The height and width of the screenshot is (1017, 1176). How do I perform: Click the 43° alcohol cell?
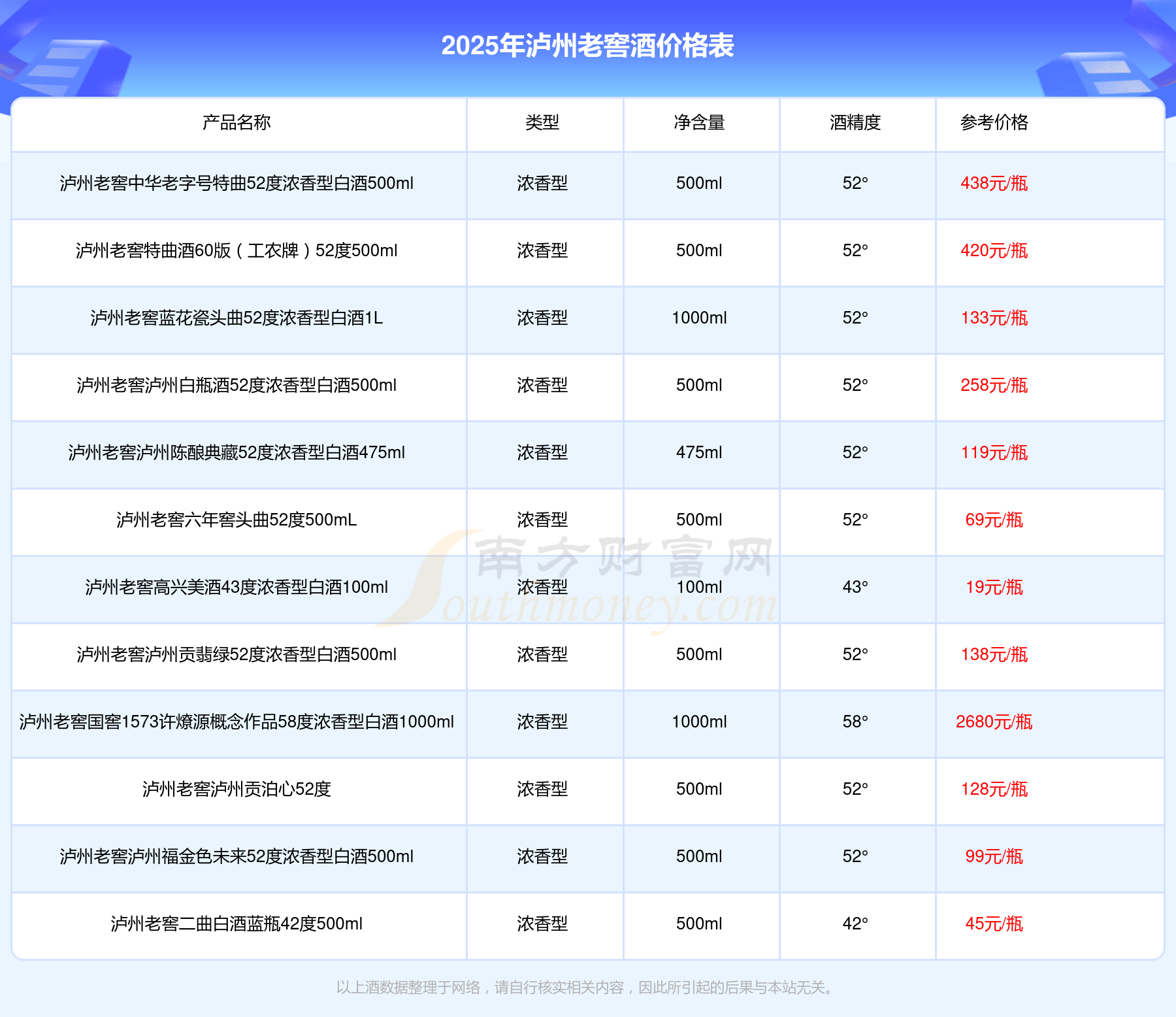[x=855, y=587]
